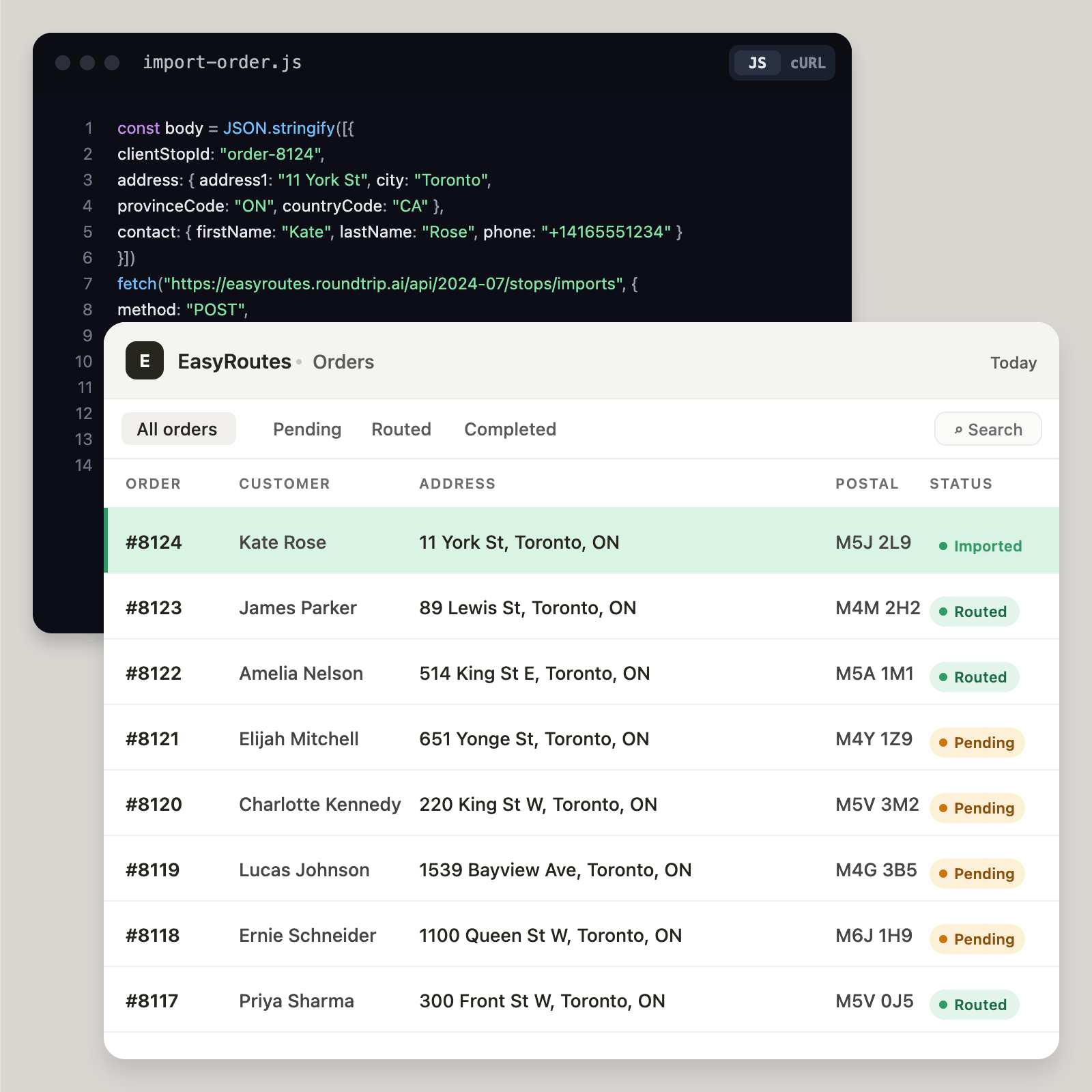Viewport: 1092px width, 1092px height.
Task: Click Pending badge on order #8118
Action: click(977, 939)
